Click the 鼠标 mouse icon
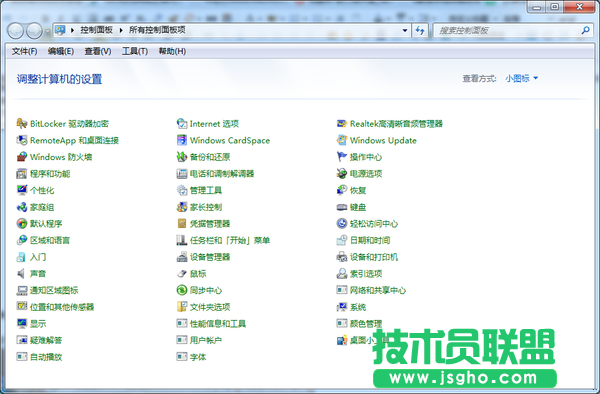 pyautogui.click(x=182, y=274)
